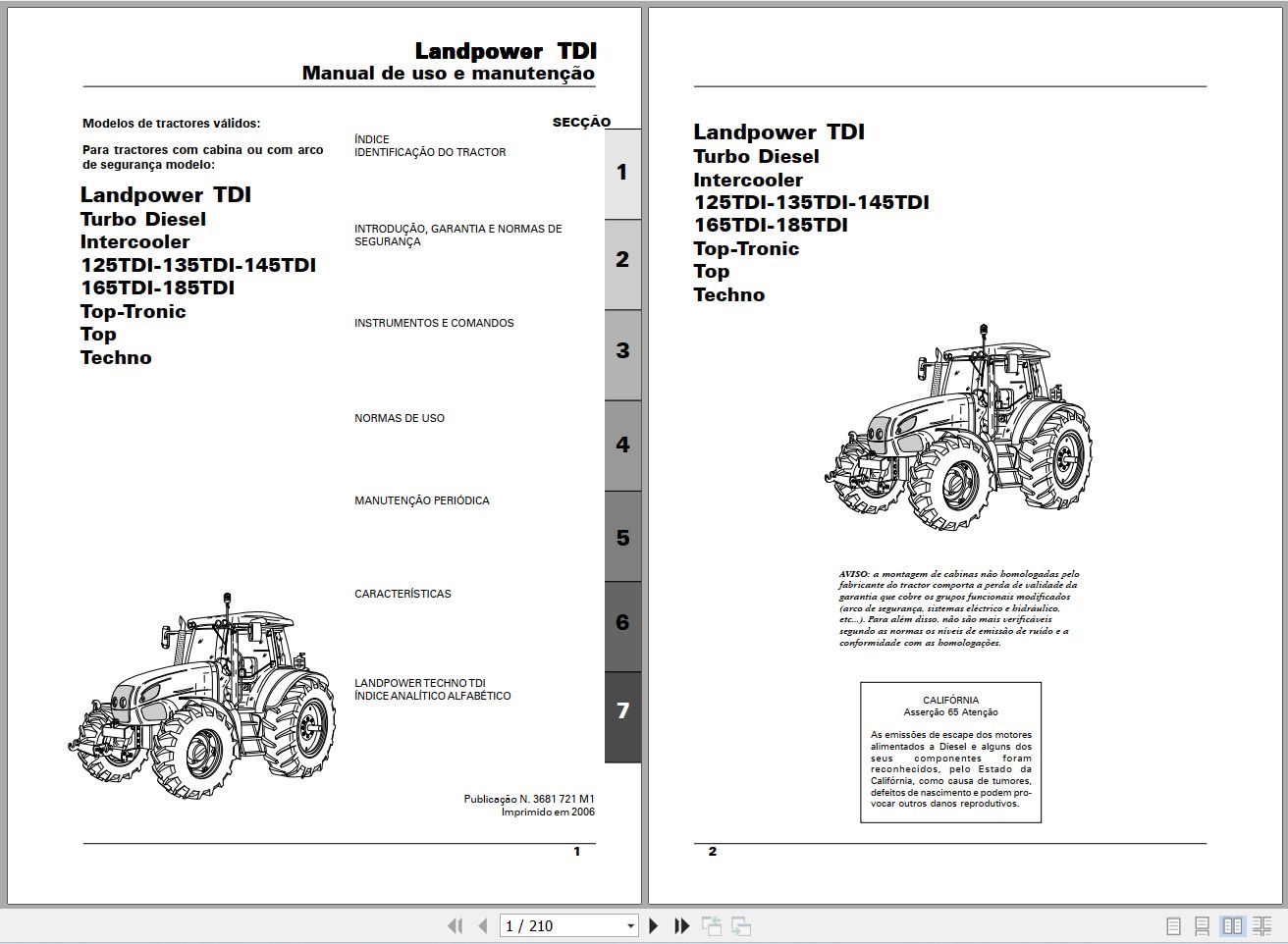Viewport: 1288px width, 944px height.
Task: Click the INSTRUMENTOS E COMANDOS entry
Action: coord(434,323)
